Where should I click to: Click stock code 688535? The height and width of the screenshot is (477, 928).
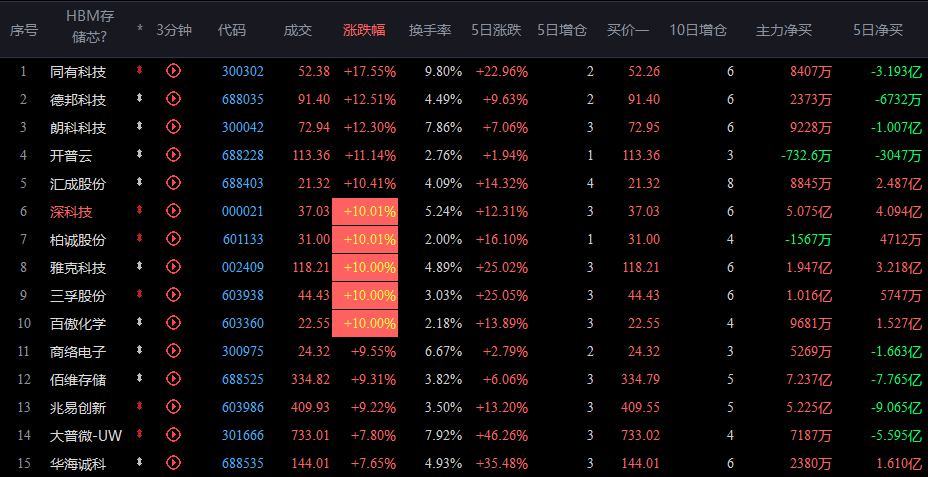pos(243,463)
